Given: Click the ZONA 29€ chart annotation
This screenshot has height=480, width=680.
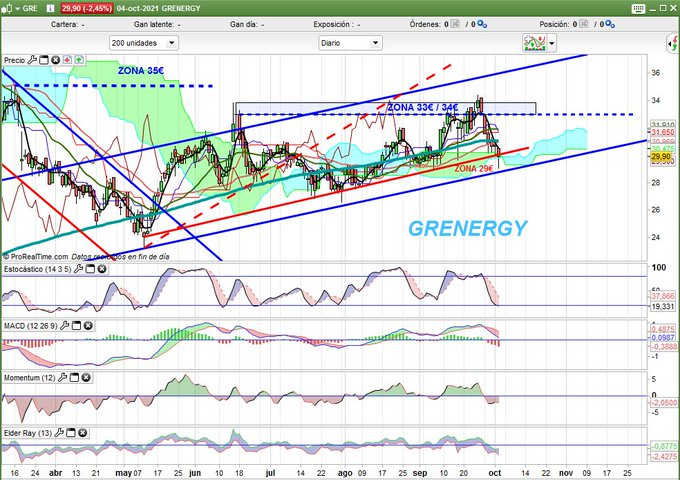Looking at the screenshot, I should (x=474, y=168).
